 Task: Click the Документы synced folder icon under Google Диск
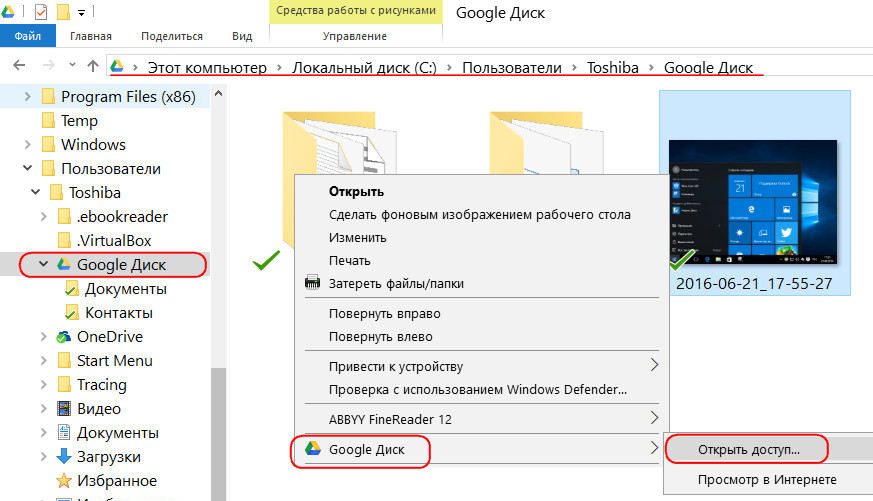tap(71, 289)
